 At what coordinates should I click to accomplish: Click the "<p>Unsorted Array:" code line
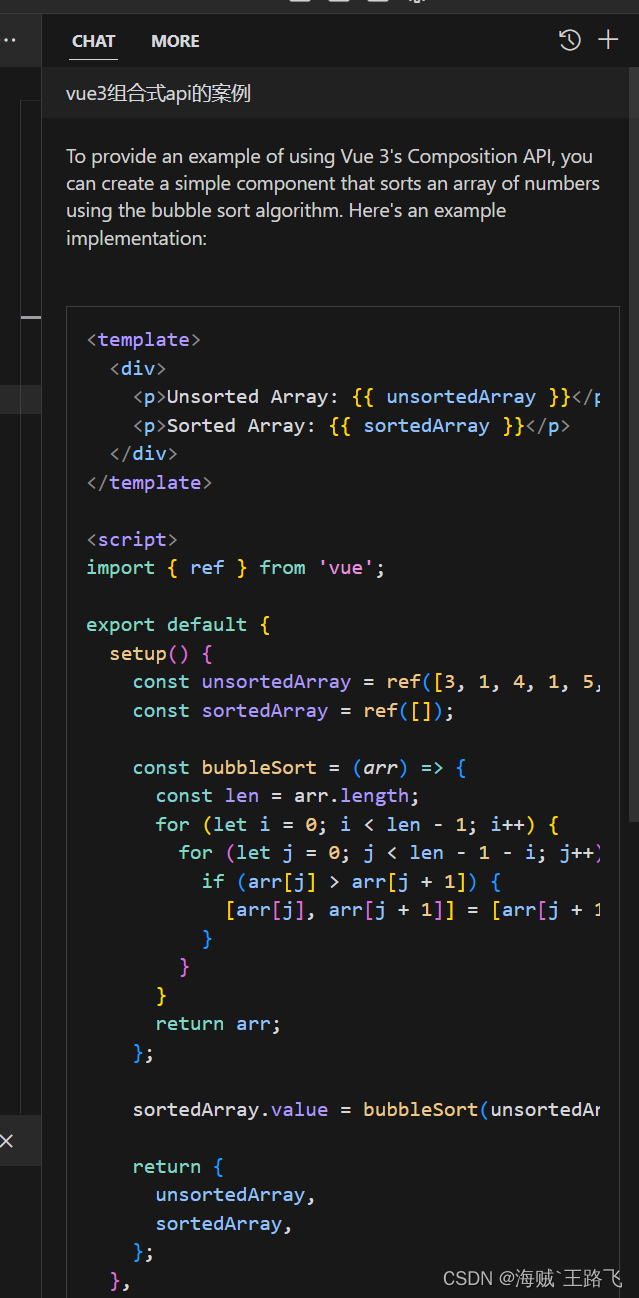click(366, 397)
